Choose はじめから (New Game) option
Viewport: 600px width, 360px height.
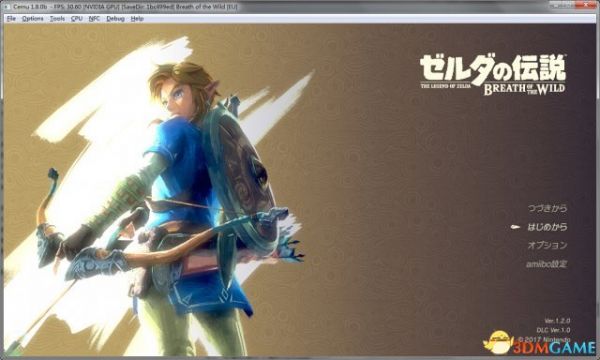547,227
